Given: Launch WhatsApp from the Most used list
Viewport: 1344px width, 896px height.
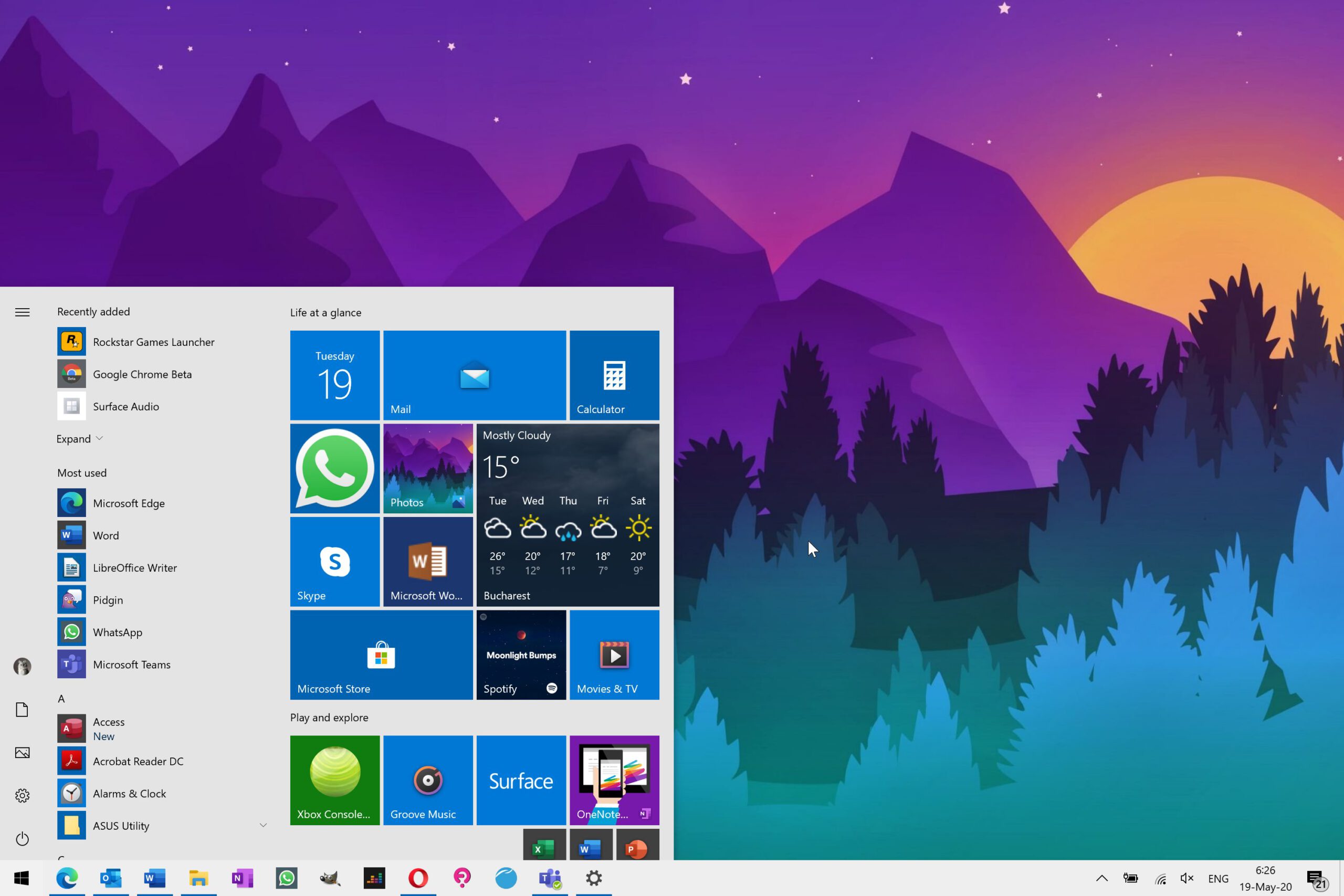Looking at the screenshot, I should click(x=162, y=632).
